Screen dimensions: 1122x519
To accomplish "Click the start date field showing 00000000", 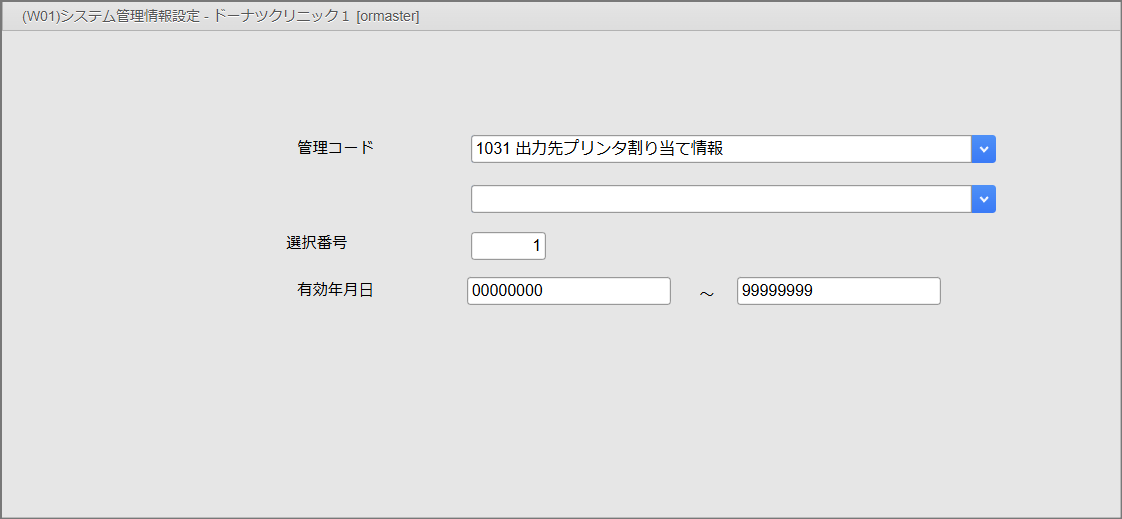I will (568, 291).
